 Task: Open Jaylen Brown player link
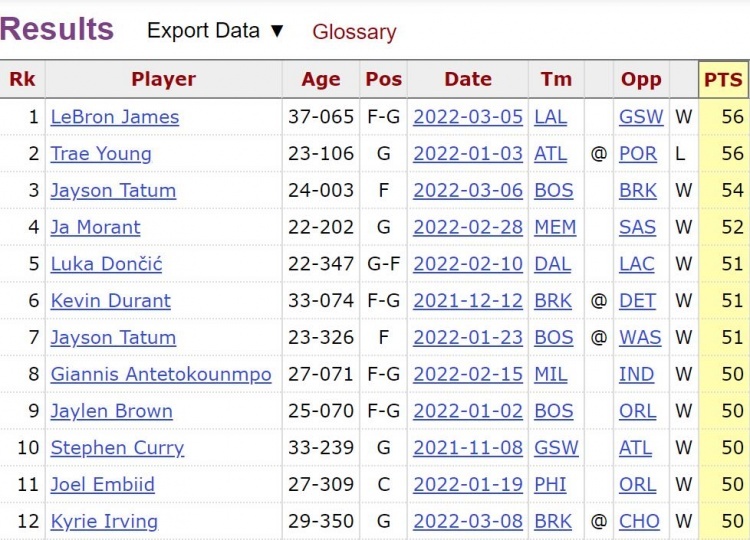point(111,411)
